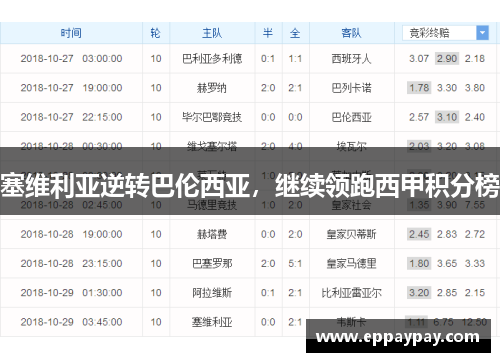Click full-time score 5:1 for 巴塞罗那

coord(295,264)
